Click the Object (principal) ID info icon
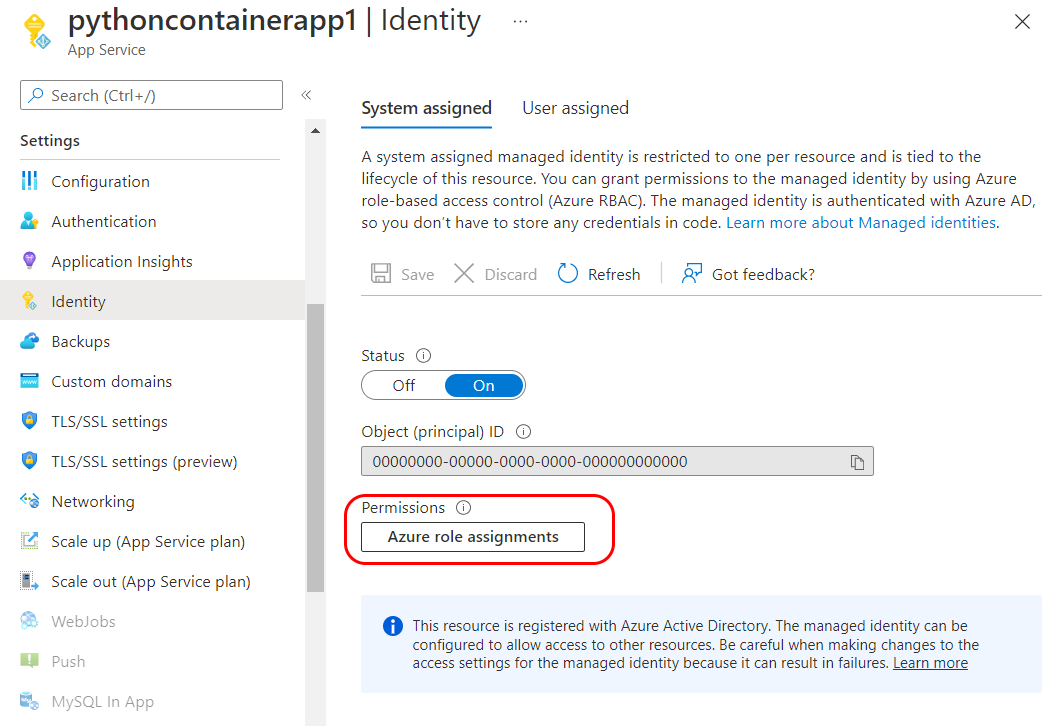Image resolution: width=1054 pixels, height=726 pixels. click(523, 432)
